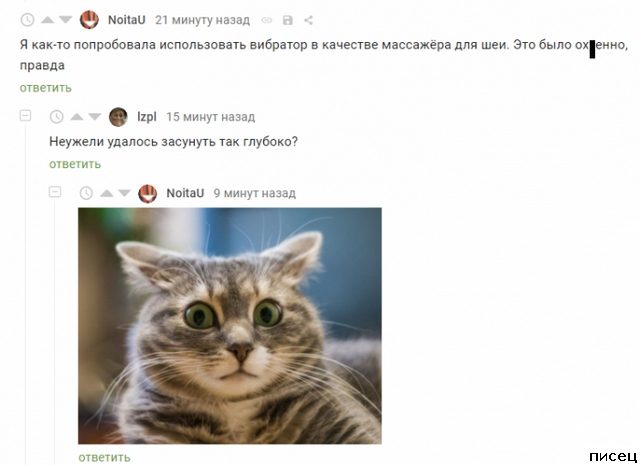
Task: Collapse lzpl's comment thread
Action: tap(25, 116)
